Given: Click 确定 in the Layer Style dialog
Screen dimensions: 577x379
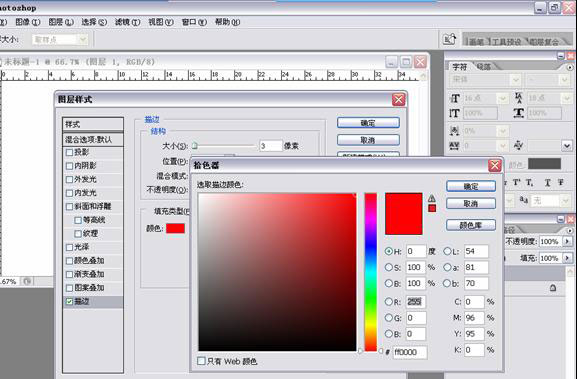Looking at the screenshot, I should [x=368, y=123].
